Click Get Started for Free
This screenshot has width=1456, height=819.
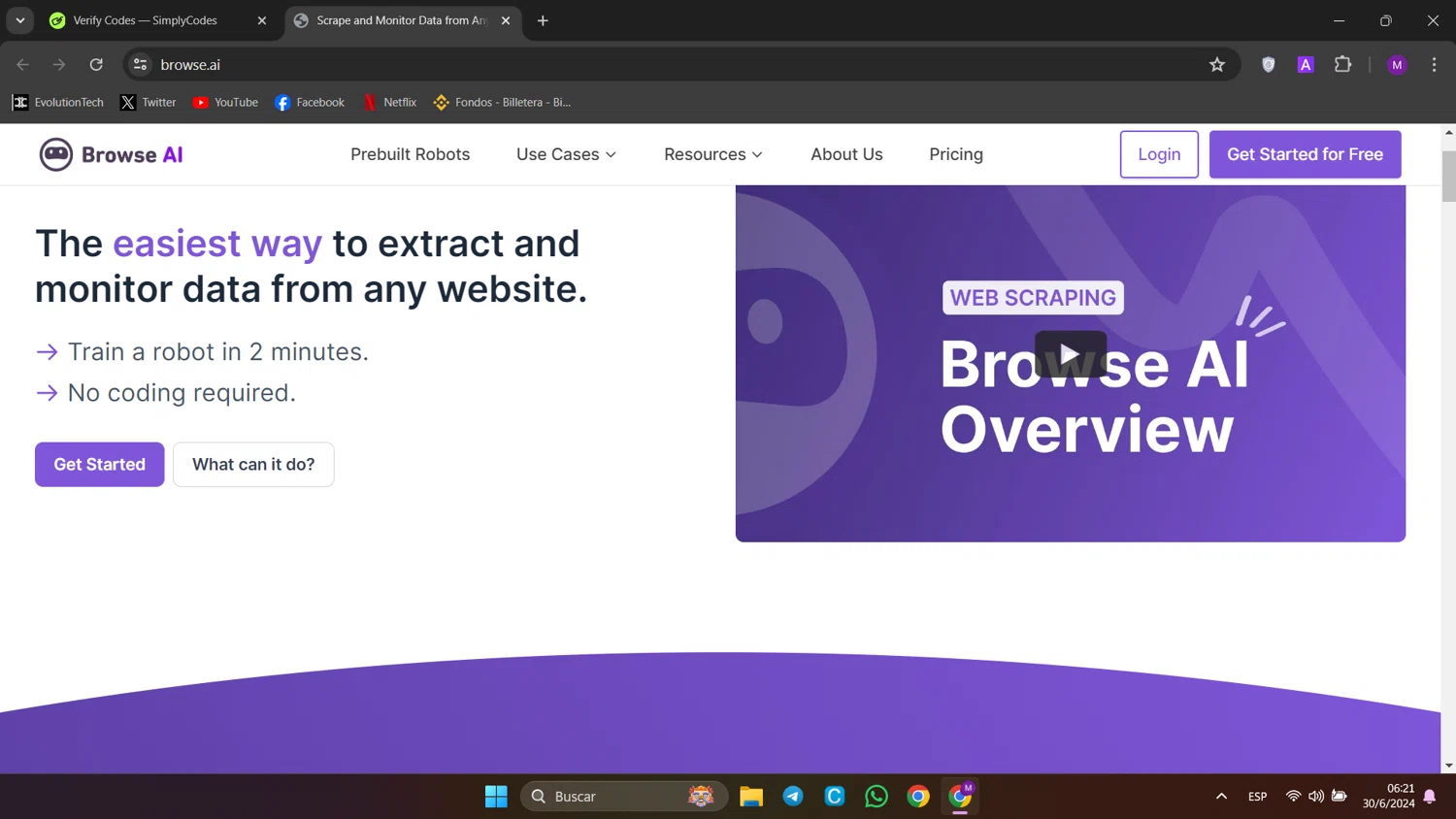tap(1305, 154)
